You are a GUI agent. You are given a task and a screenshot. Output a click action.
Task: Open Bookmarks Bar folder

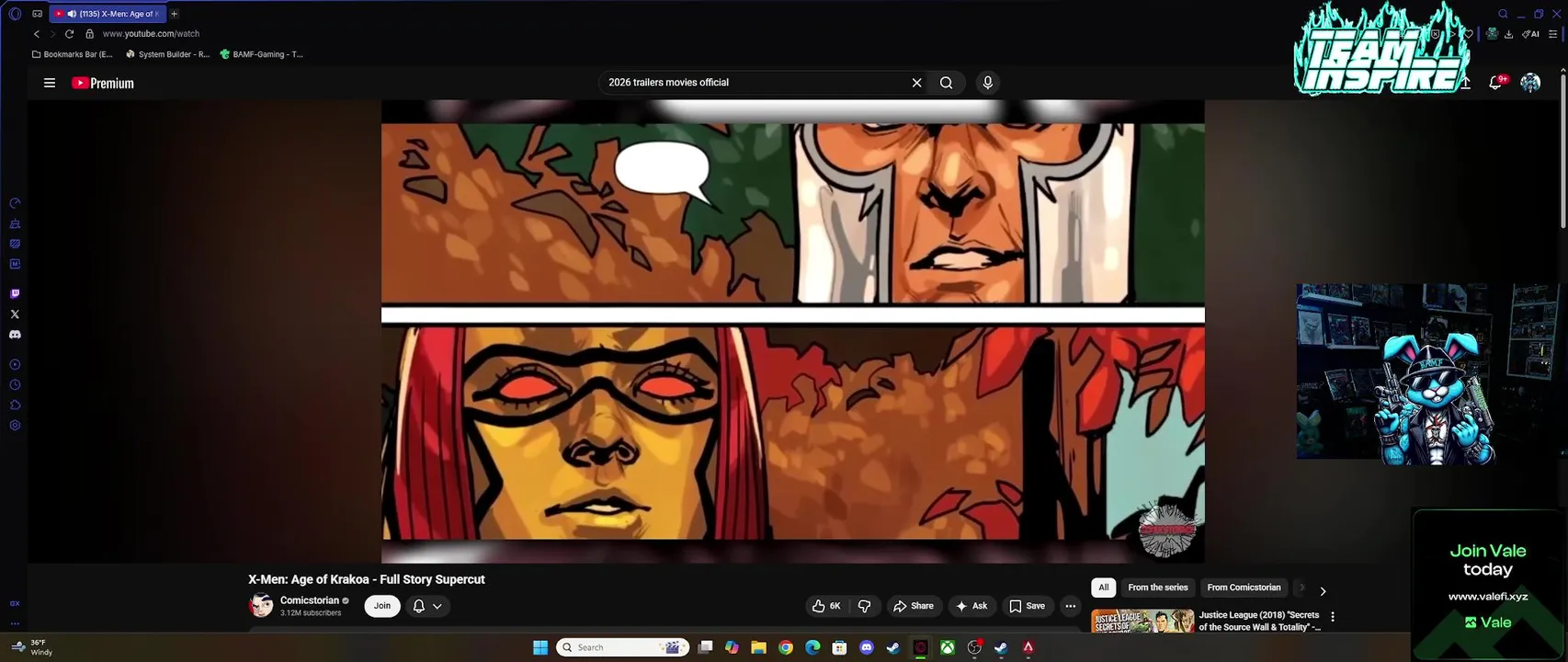(73, 54)
